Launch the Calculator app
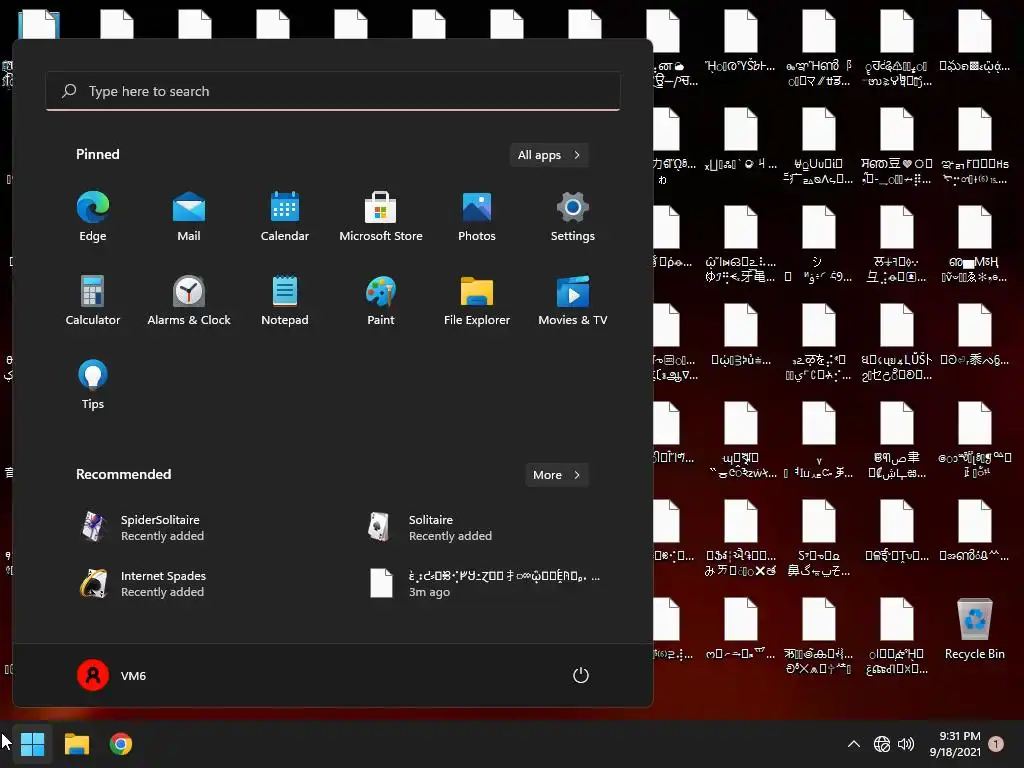Viewport: 1024px width, 768px height. (93, 301)
